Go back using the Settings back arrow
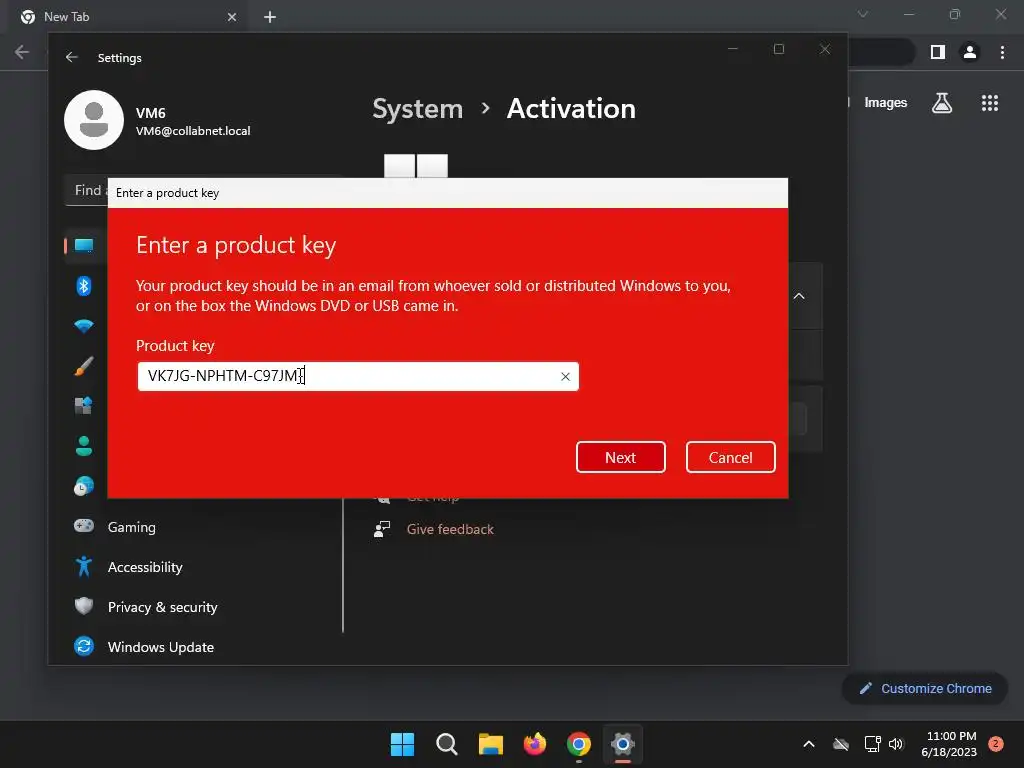 click(x=72, y=57)
